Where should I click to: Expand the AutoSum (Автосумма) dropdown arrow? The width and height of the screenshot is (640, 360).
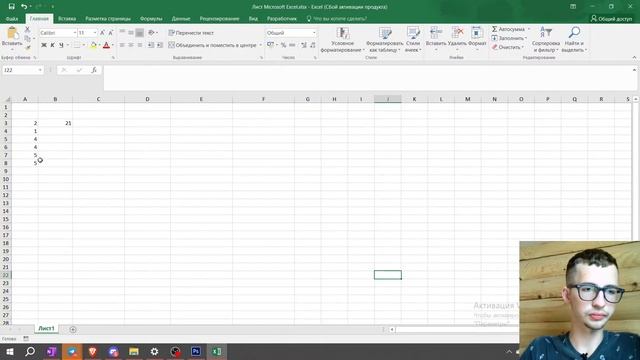pyautogui.click(x=529, y=29)
